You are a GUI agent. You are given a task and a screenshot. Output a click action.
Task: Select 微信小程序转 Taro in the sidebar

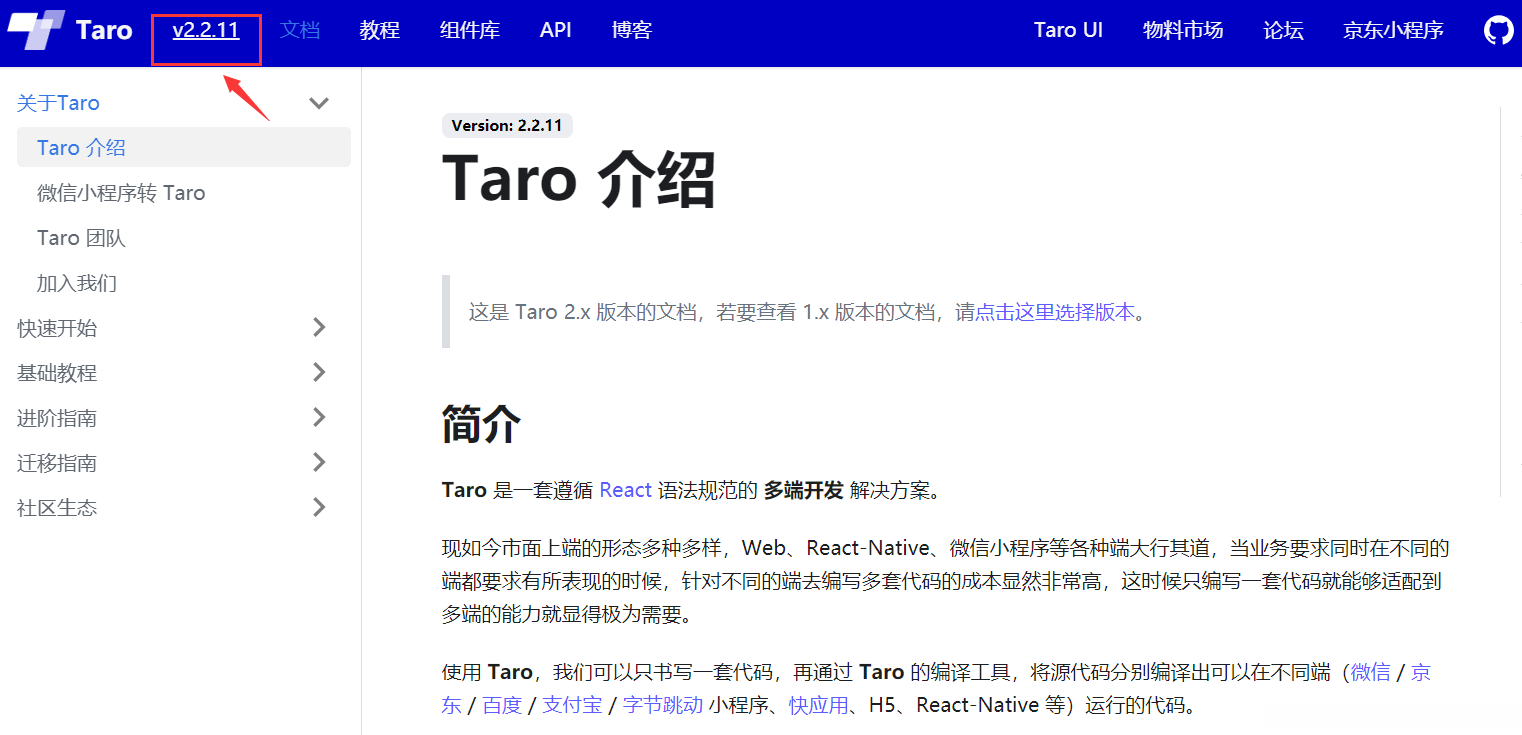click(x=121, y=192)
